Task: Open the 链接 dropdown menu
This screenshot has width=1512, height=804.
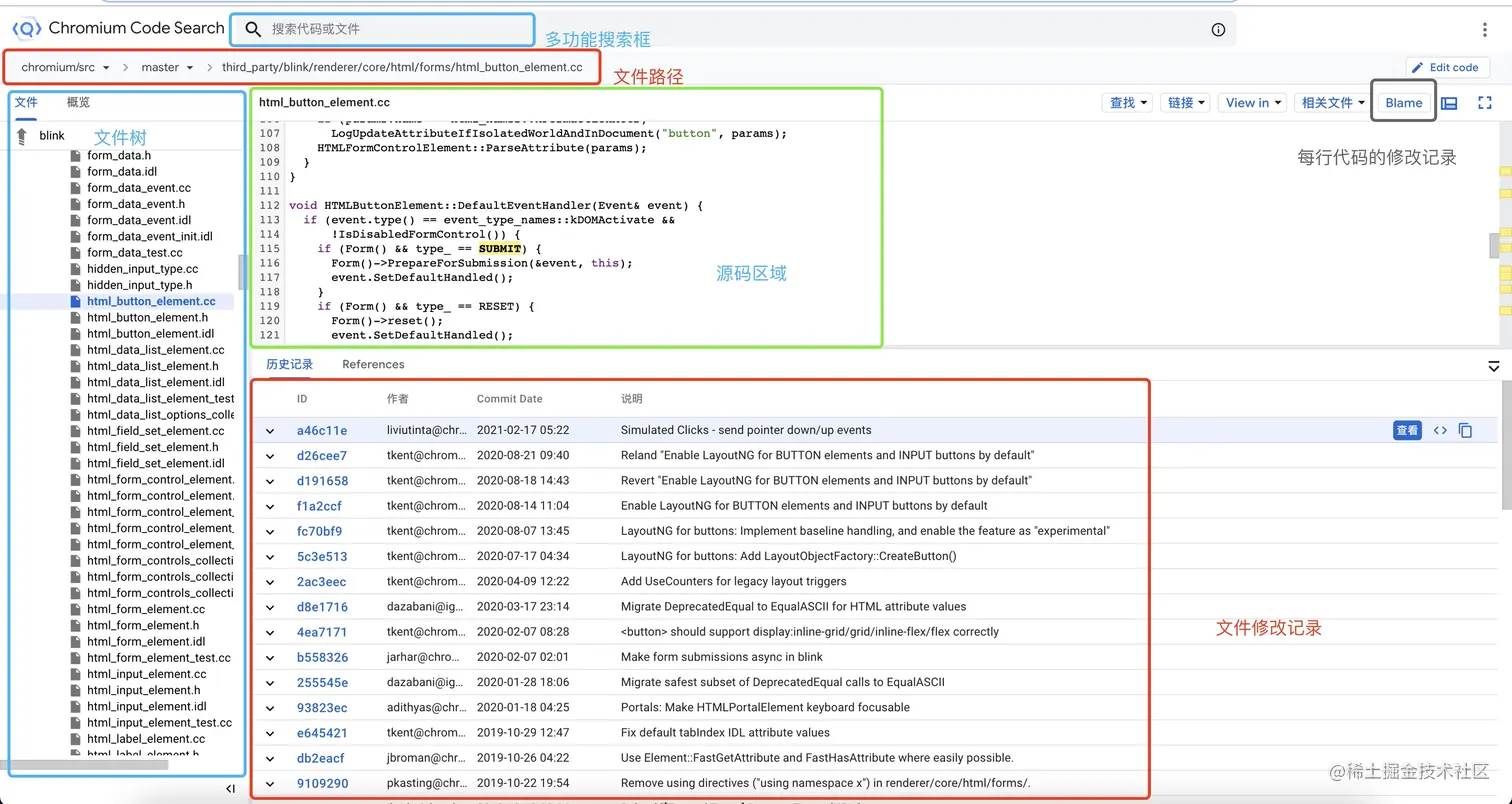Action: [x=1186, y=103]
